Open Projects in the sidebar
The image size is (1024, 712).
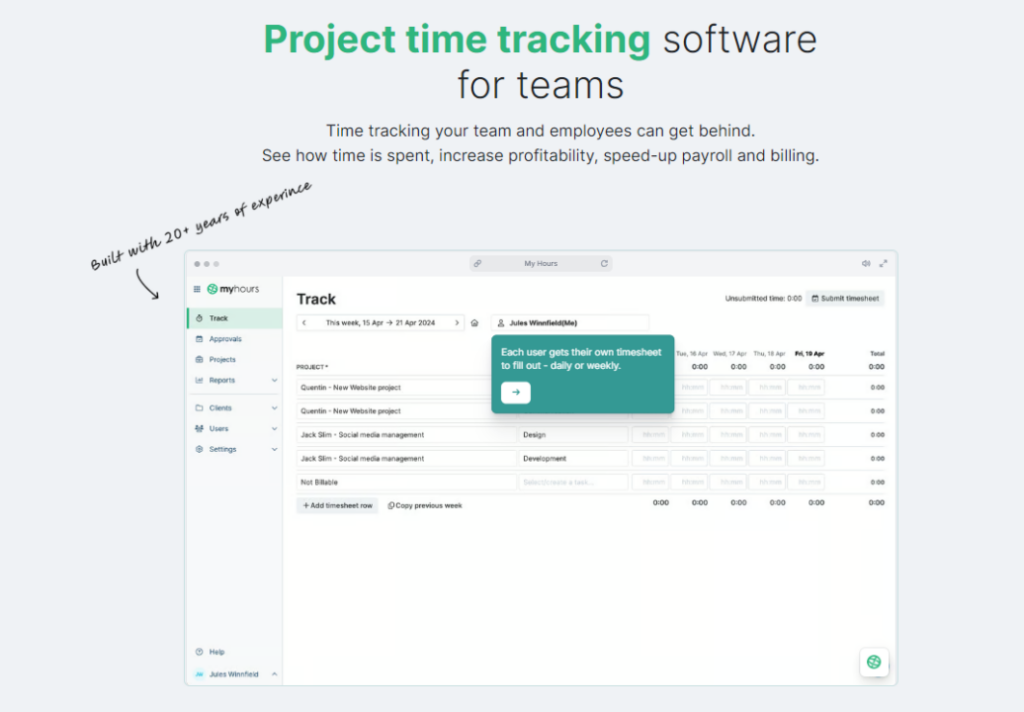pos(222,359)
